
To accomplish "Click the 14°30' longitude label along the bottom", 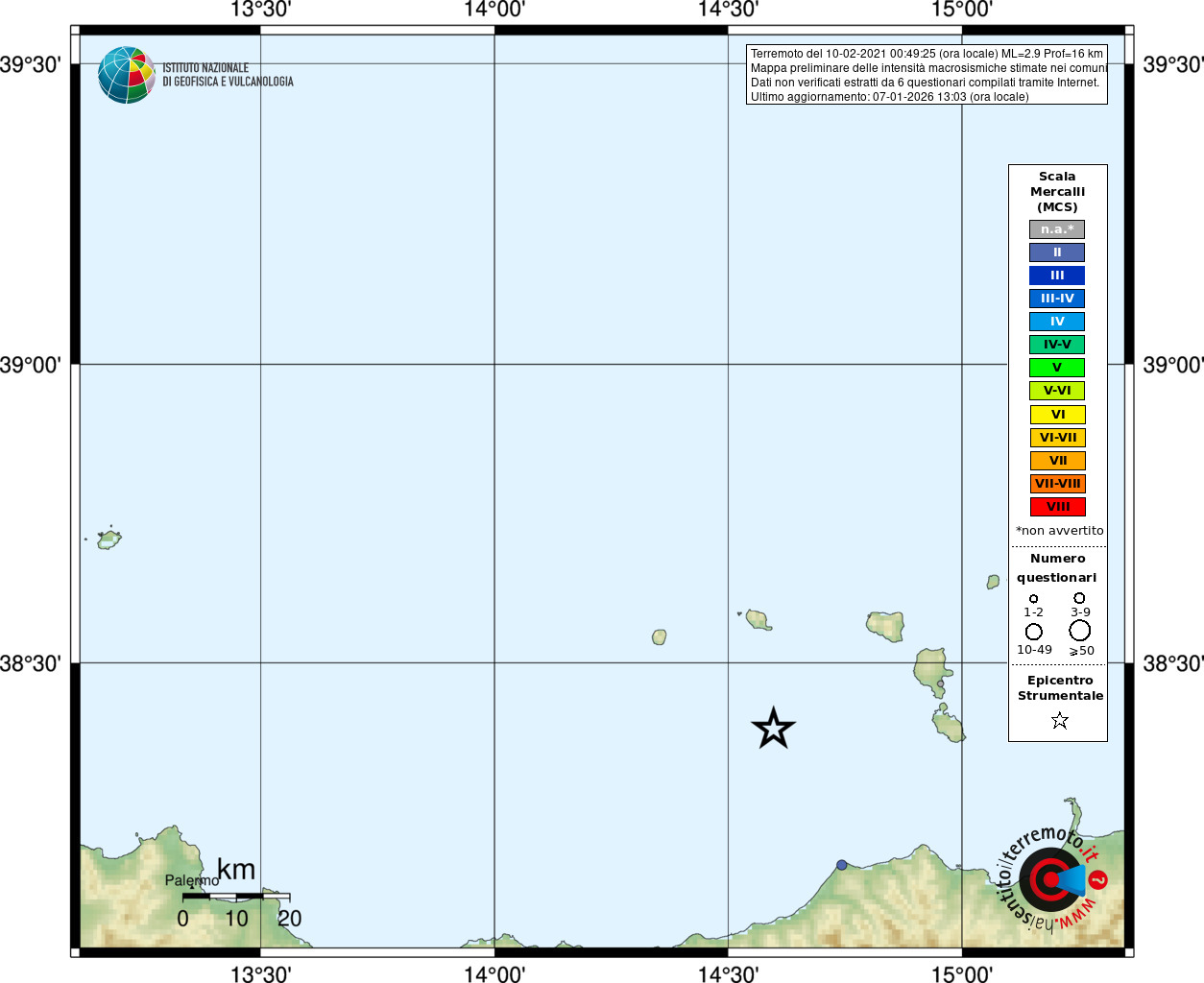I will (728, 973).
